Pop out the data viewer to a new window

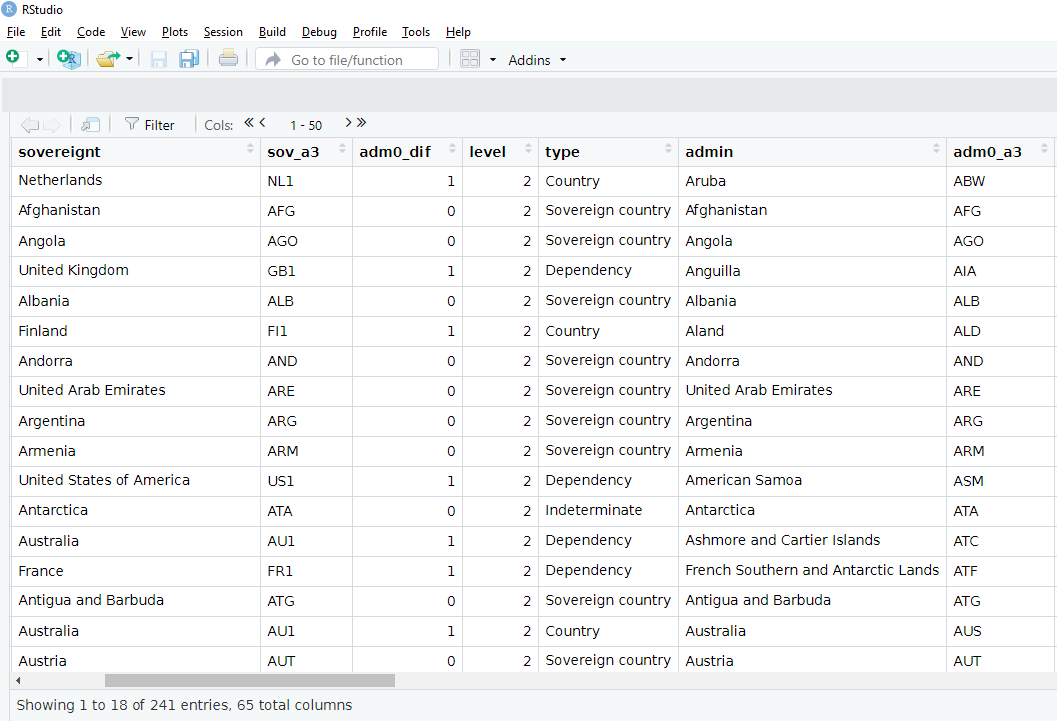point(90,124)
